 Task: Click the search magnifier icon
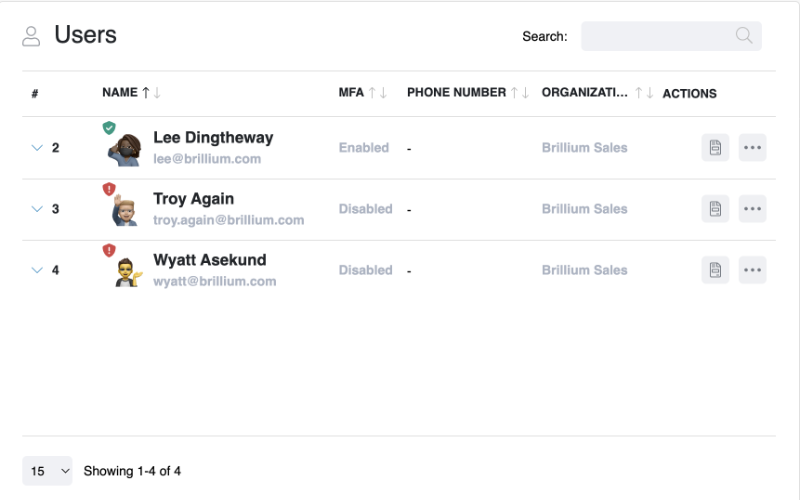pos(744,36)
